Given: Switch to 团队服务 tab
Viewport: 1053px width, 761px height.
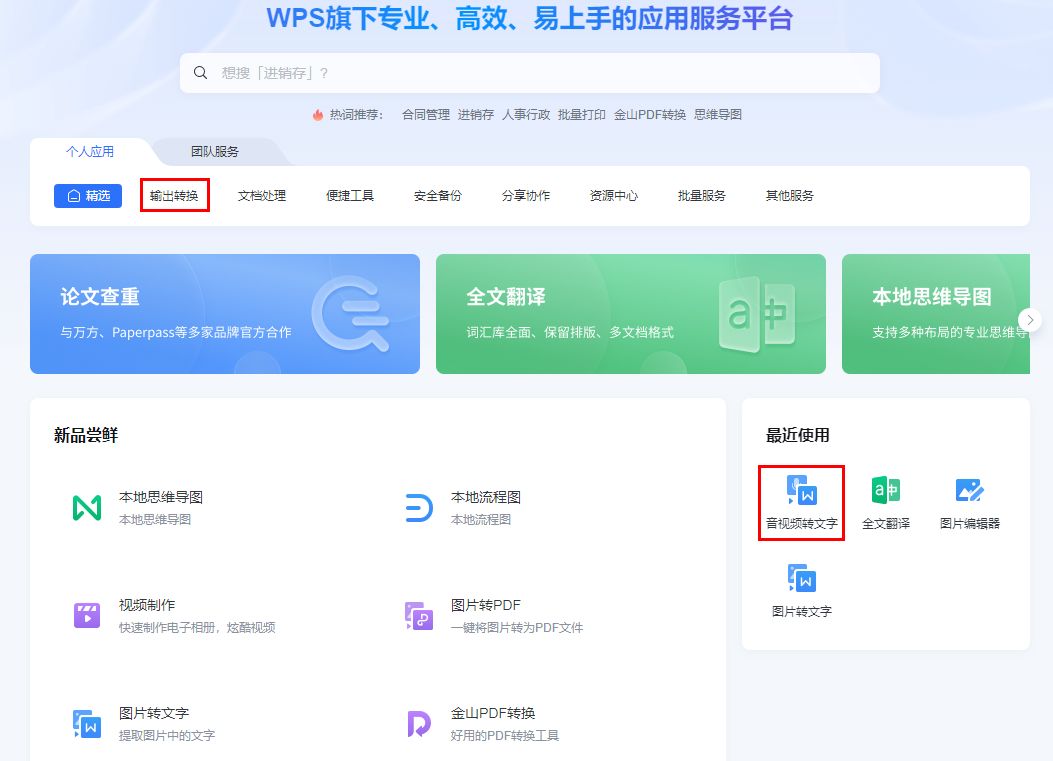Looking at the screenshot, I should 215,152.
